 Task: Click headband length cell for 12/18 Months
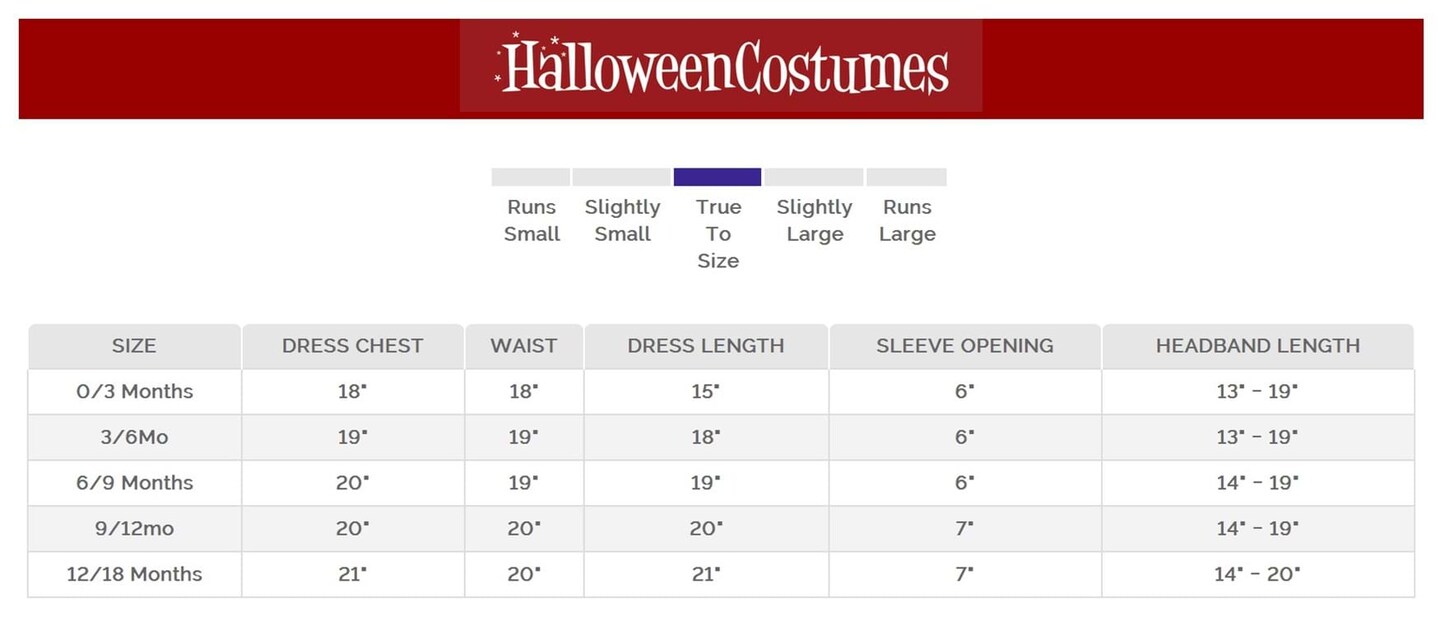tap(1257, 575)
